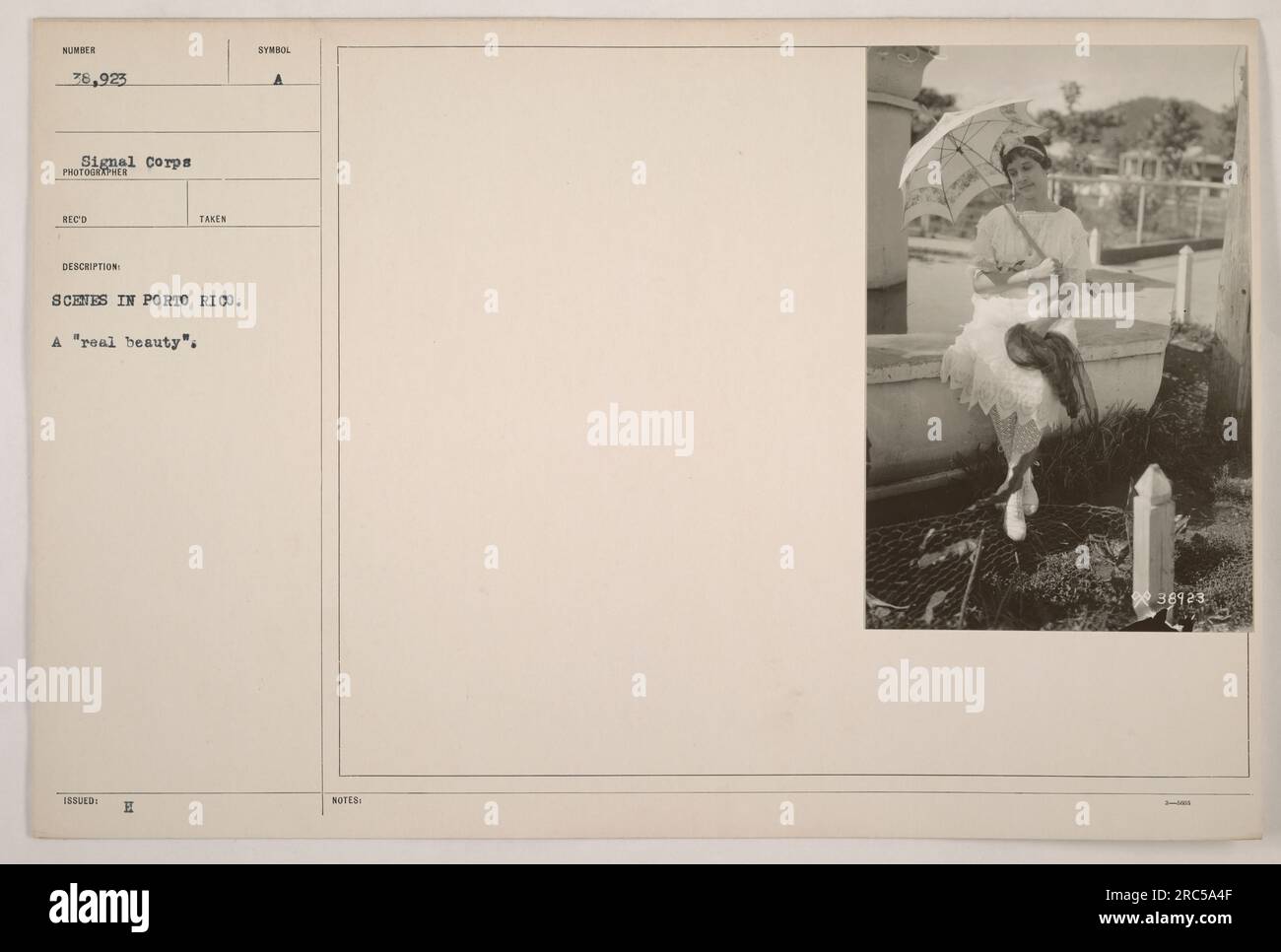Click the large center alamy watermark

click(x=640, y=430)
